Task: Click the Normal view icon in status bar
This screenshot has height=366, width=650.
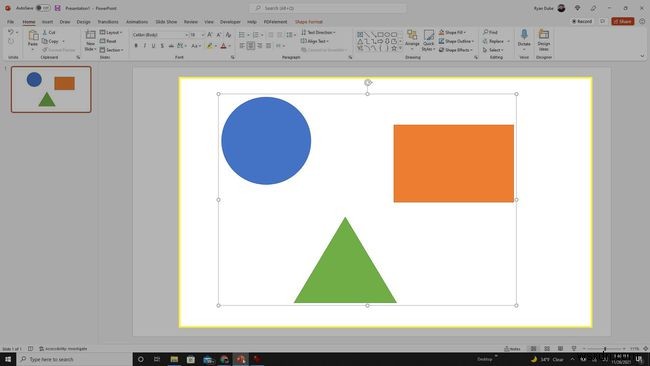Action: [x=534, y=349]
